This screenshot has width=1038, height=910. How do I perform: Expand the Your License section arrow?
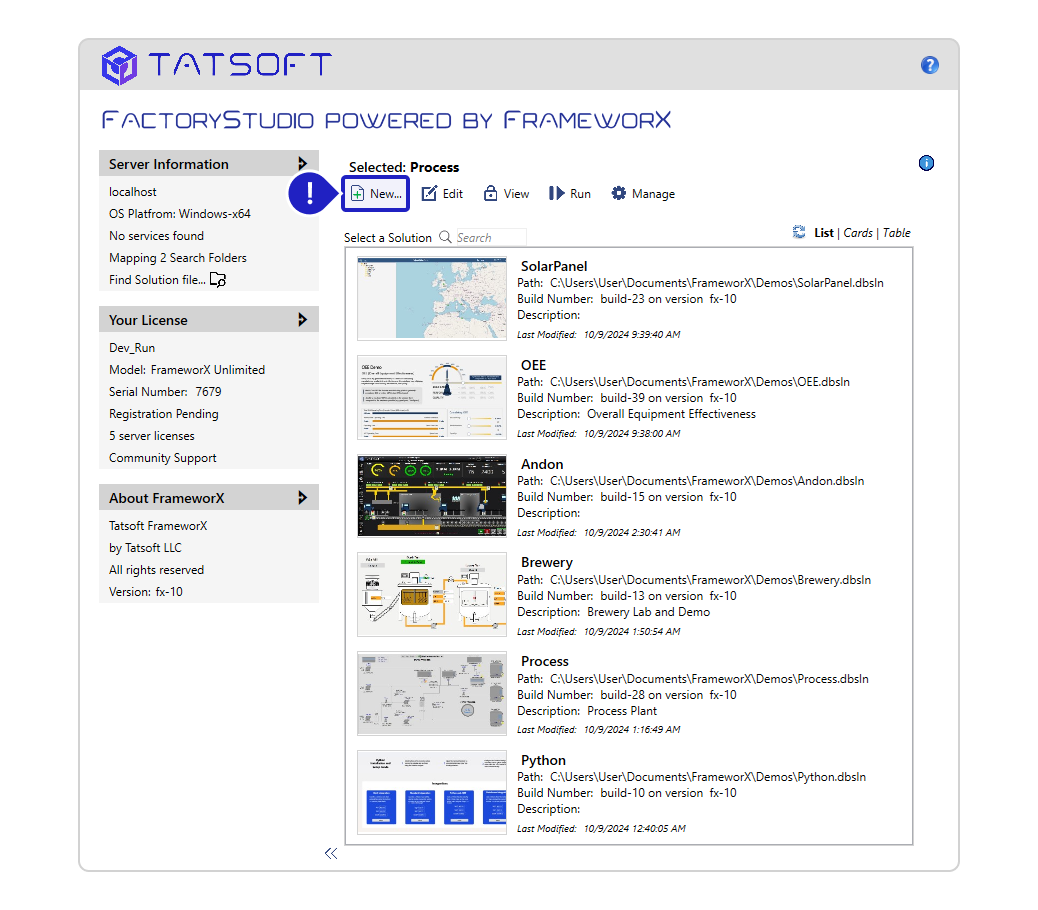coord(303,320)
